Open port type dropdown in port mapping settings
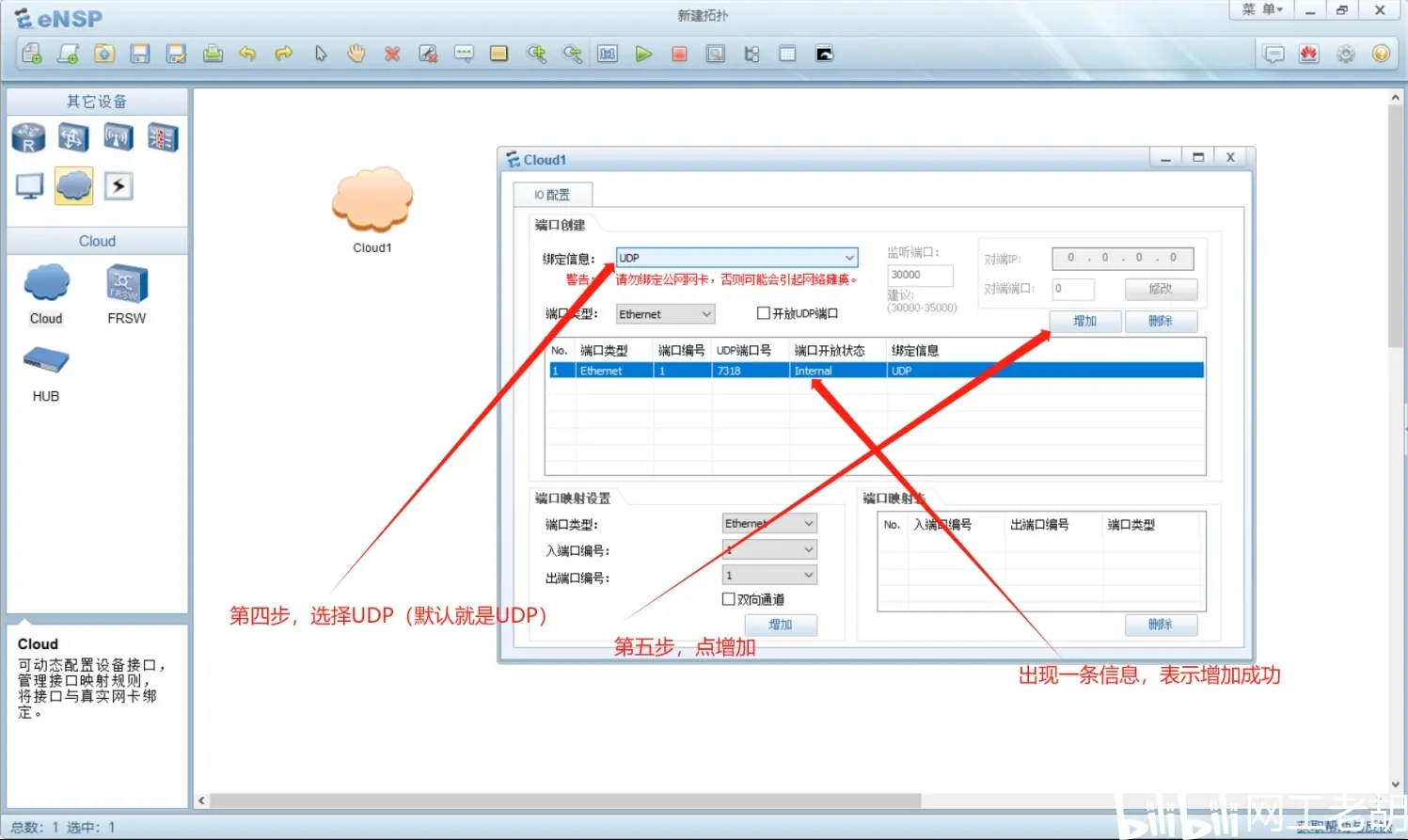This screenshot has height=840, width=1408. pos(769,523)
